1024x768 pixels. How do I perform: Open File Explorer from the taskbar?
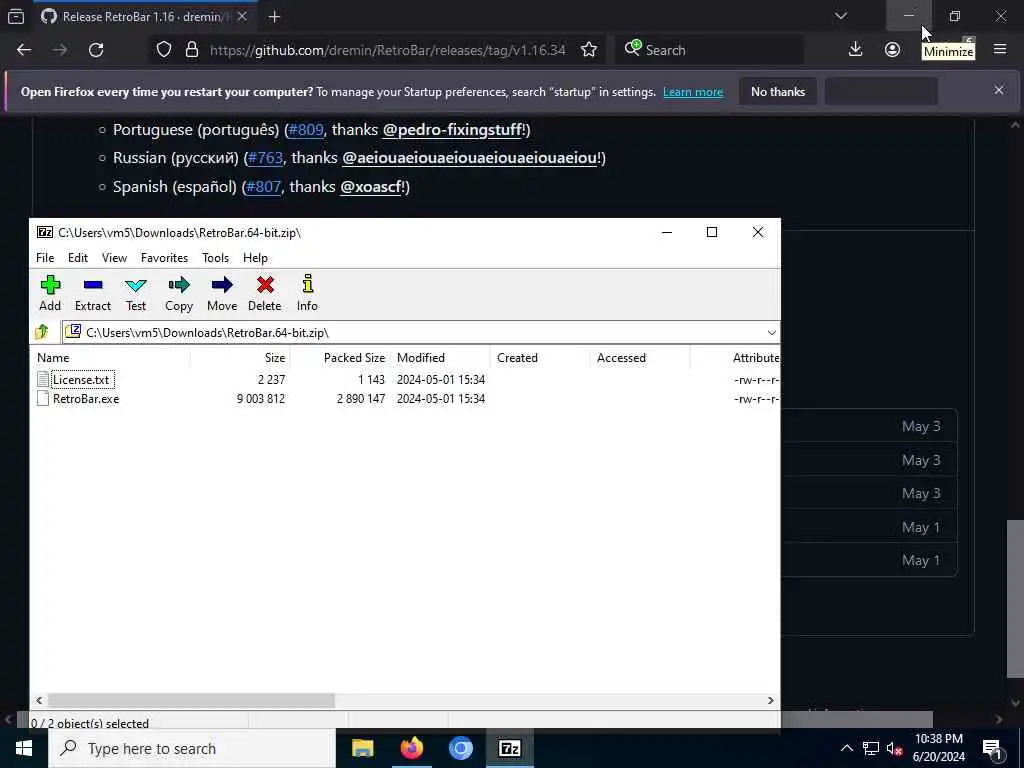pos(362,748)
